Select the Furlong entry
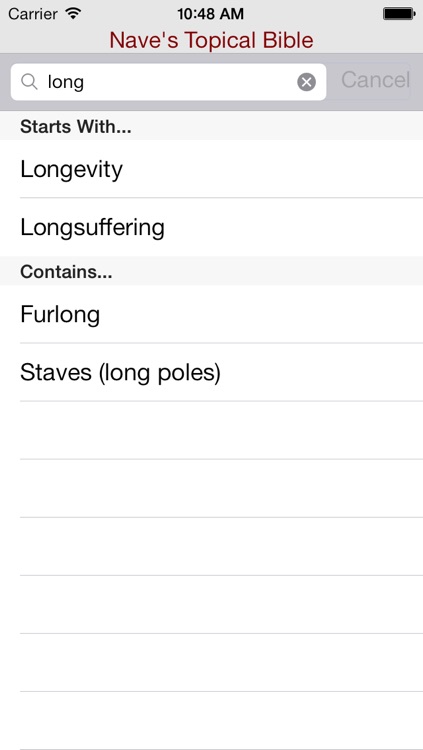Image resolution: width=423 pixels, height=750 pixels. tap(212, 314)
